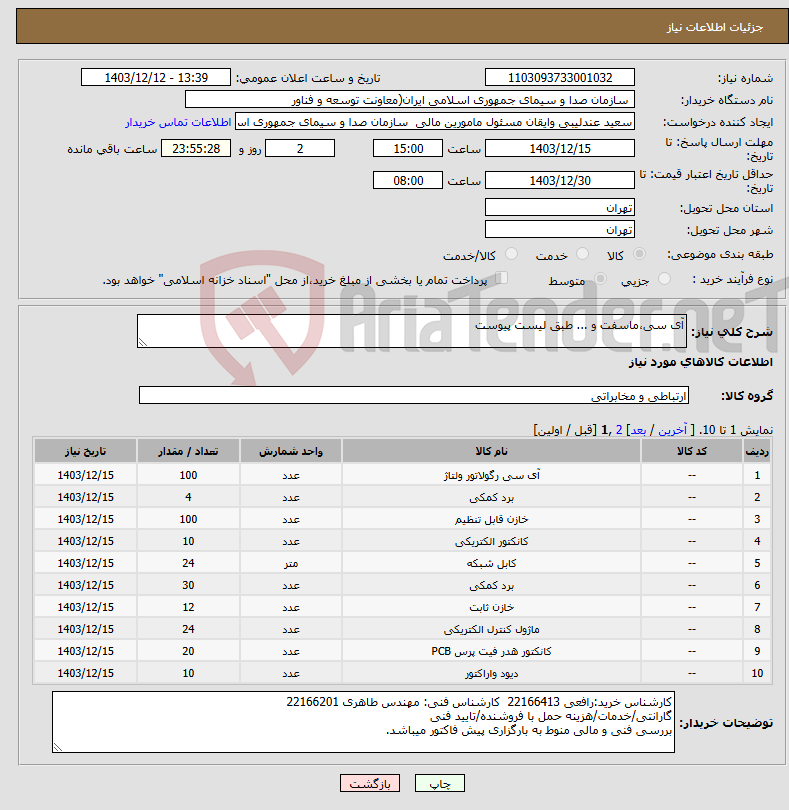Select row 2 item برد کمکی
The image size is (789, 810).
pos(403,497)
